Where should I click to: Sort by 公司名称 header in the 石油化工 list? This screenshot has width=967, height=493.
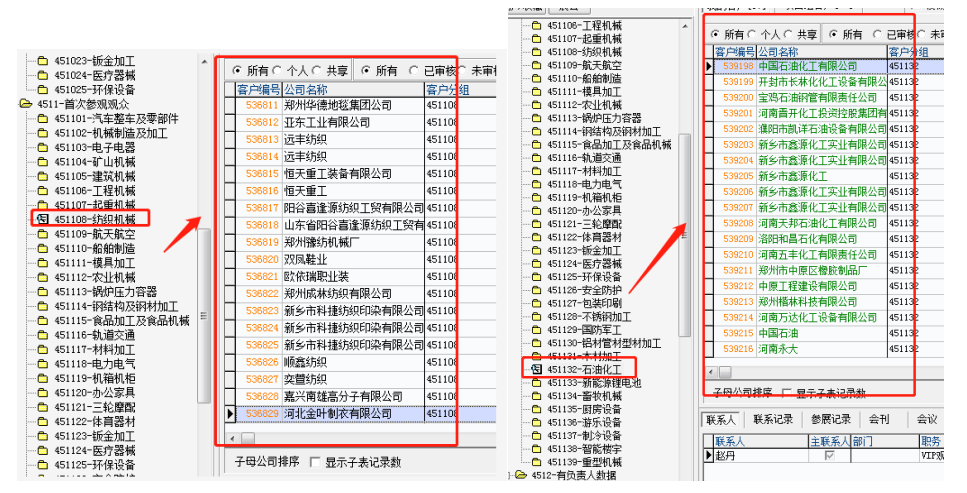(822, 52)
